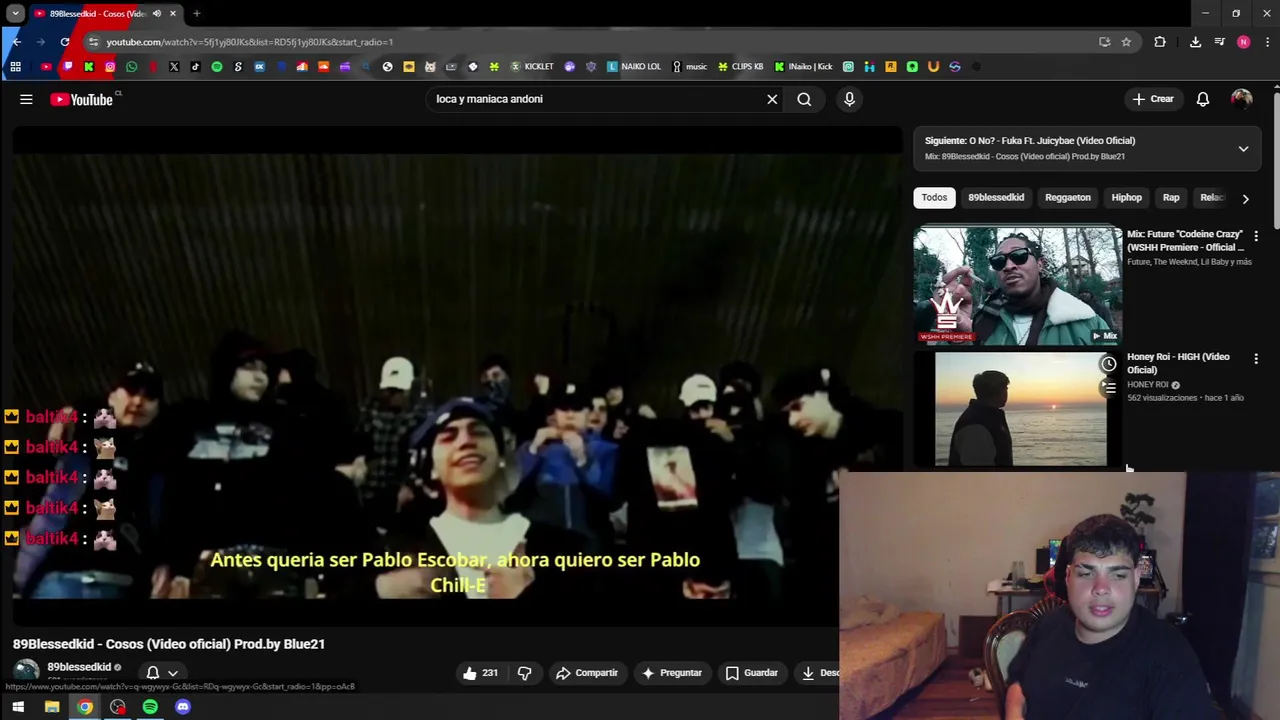Open Chrome three-dot menu
This screenshot has height=720, width=1280.
click(x=1267, y=42)
